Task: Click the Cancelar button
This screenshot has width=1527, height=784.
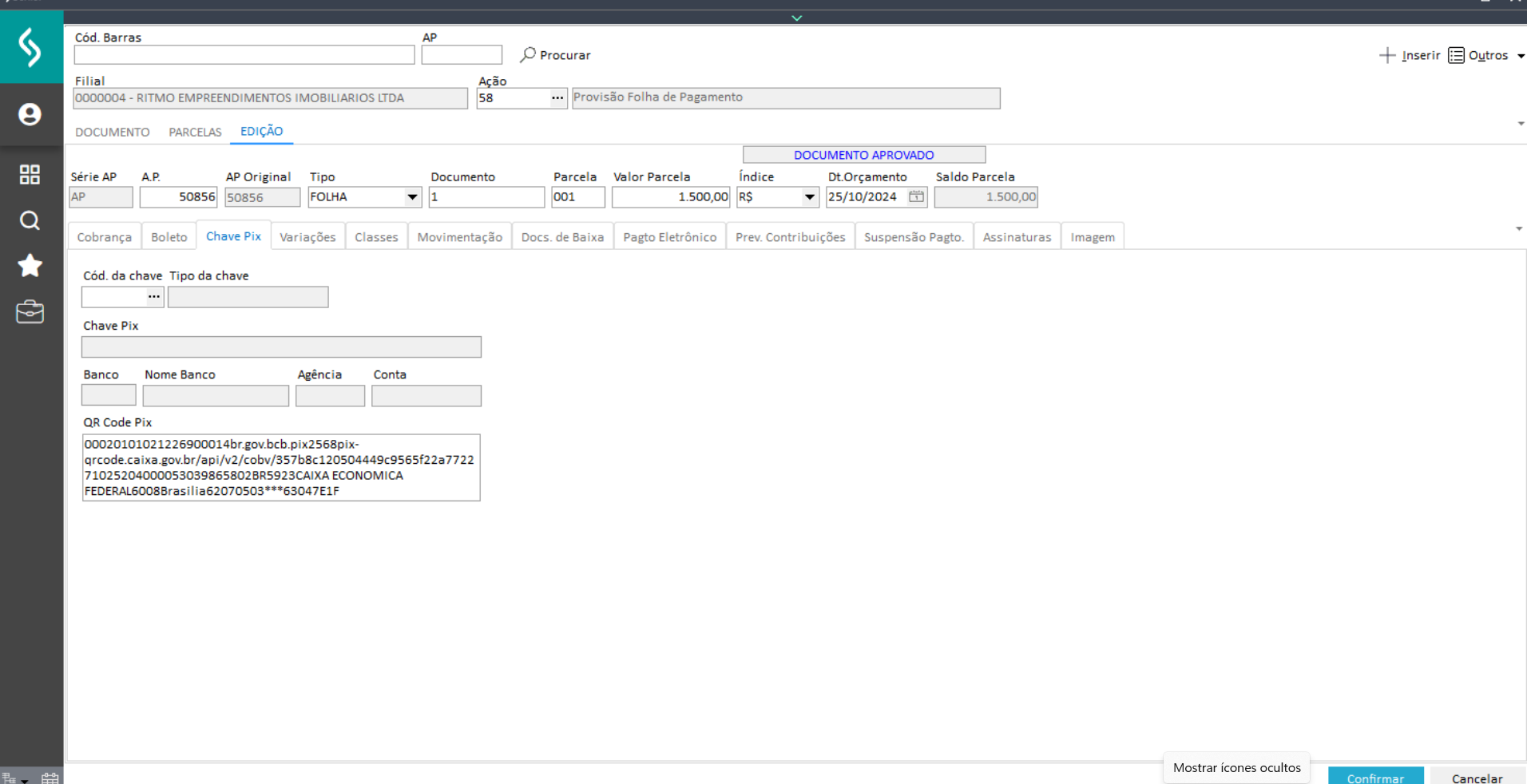Action: 1477,776
